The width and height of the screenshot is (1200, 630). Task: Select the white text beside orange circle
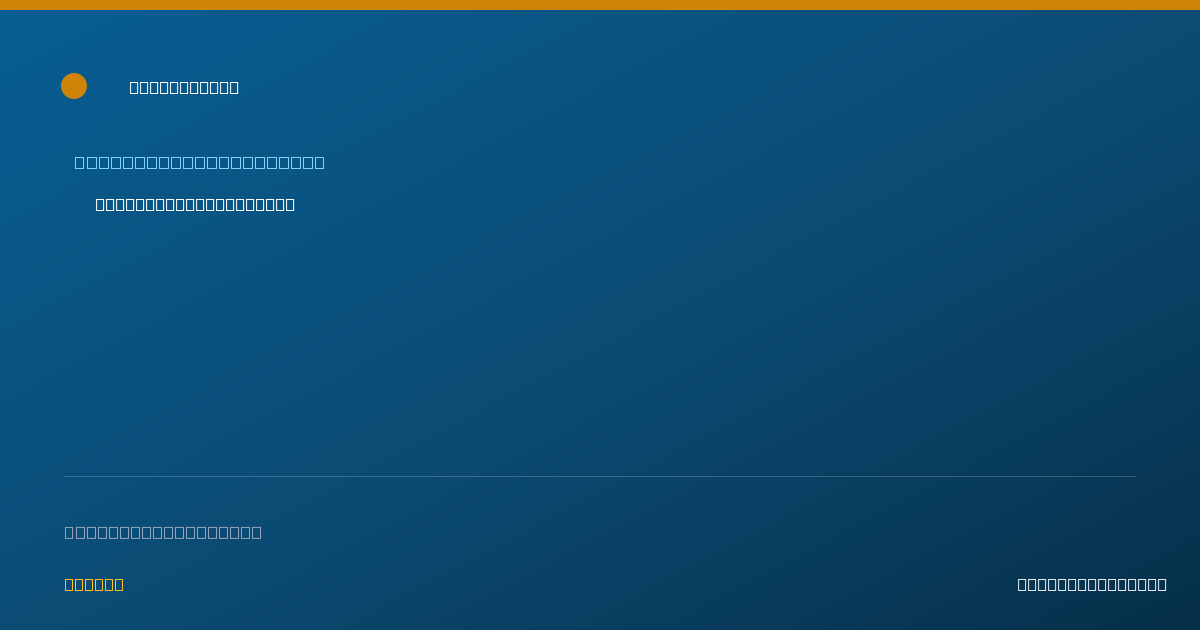(x=184, y=87)
